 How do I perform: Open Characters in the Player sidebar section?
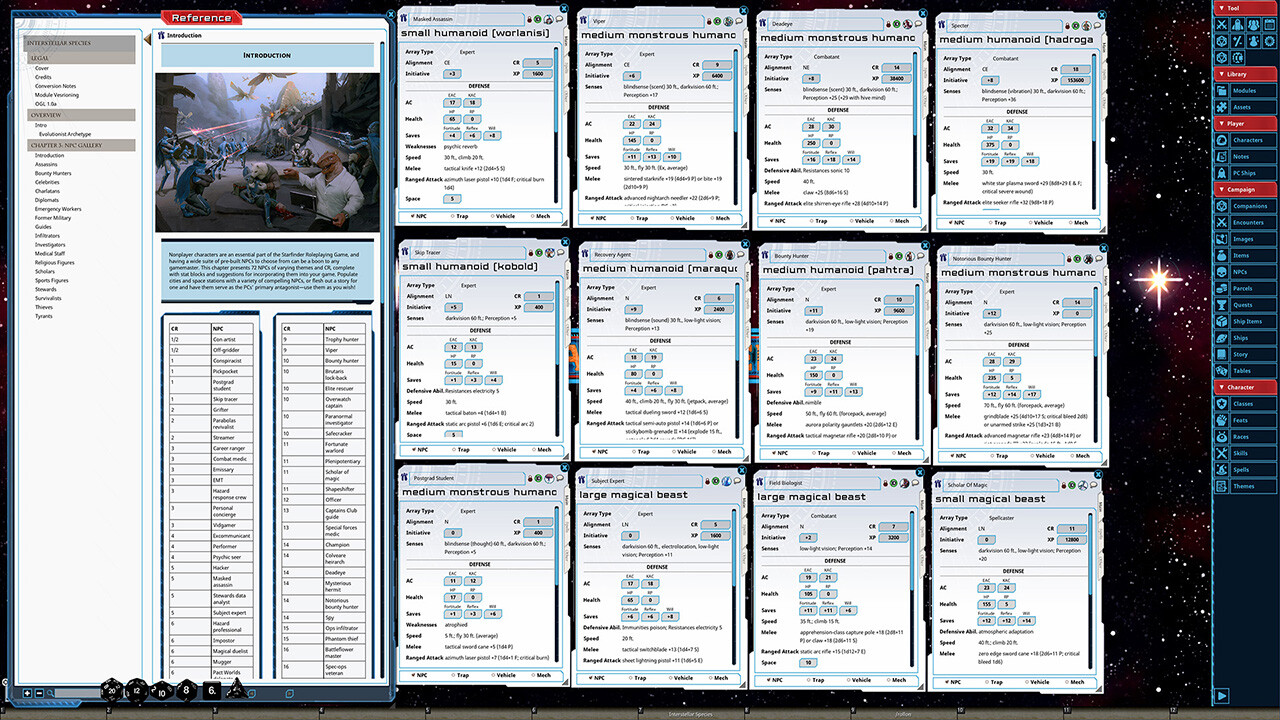point(1247,140)
